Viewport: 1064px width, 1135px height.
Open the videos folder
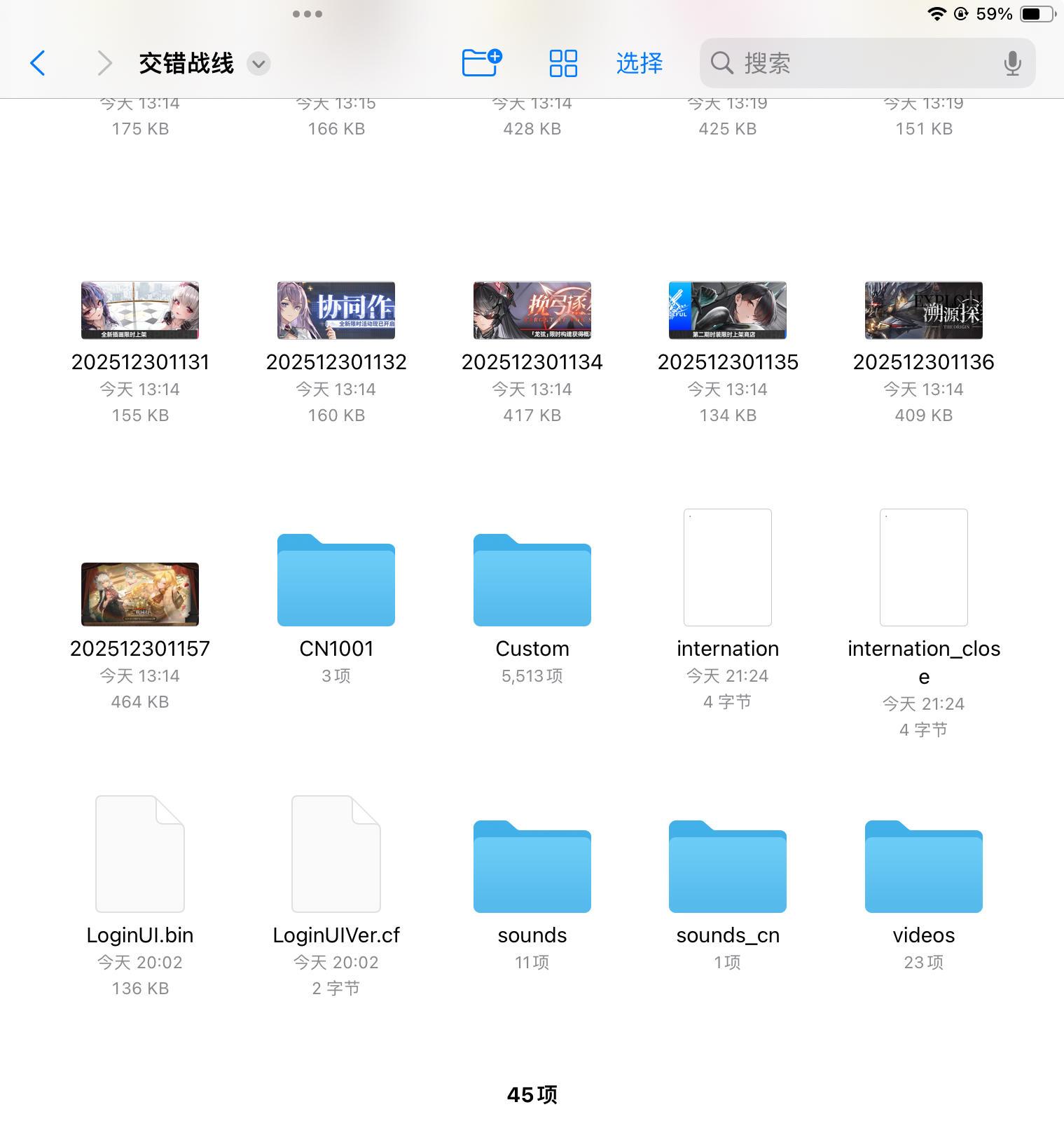tap(924, 867)
